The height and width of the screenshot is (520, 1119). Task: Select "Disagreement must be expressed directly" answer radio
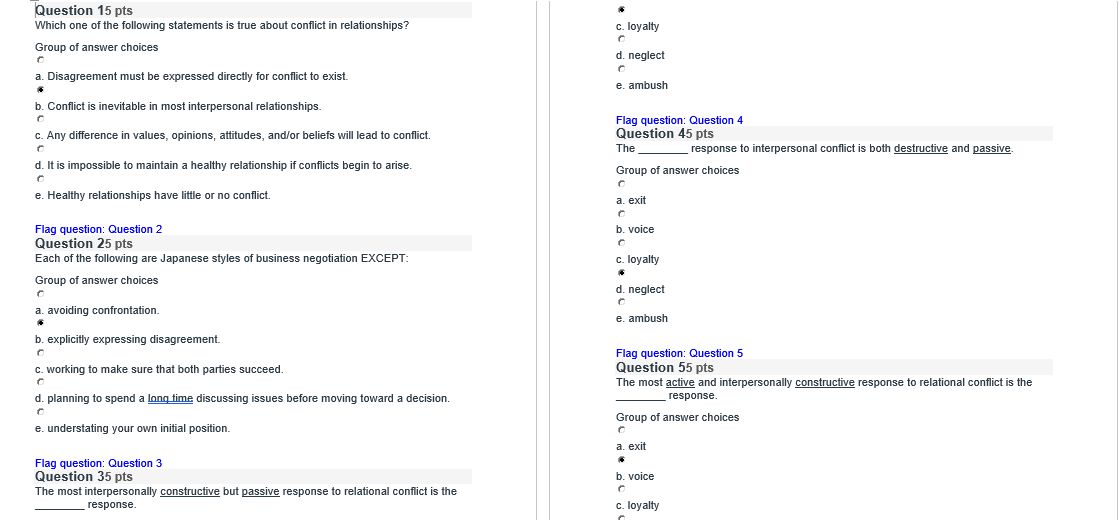click(x=39, y=60)
